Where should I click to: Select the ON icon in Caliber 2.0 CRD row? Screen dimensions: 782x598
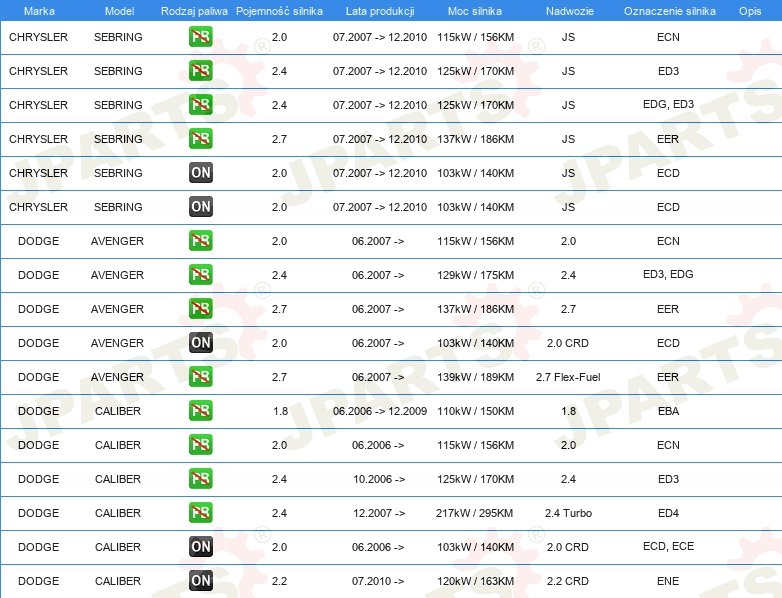(x=200, y=547)
